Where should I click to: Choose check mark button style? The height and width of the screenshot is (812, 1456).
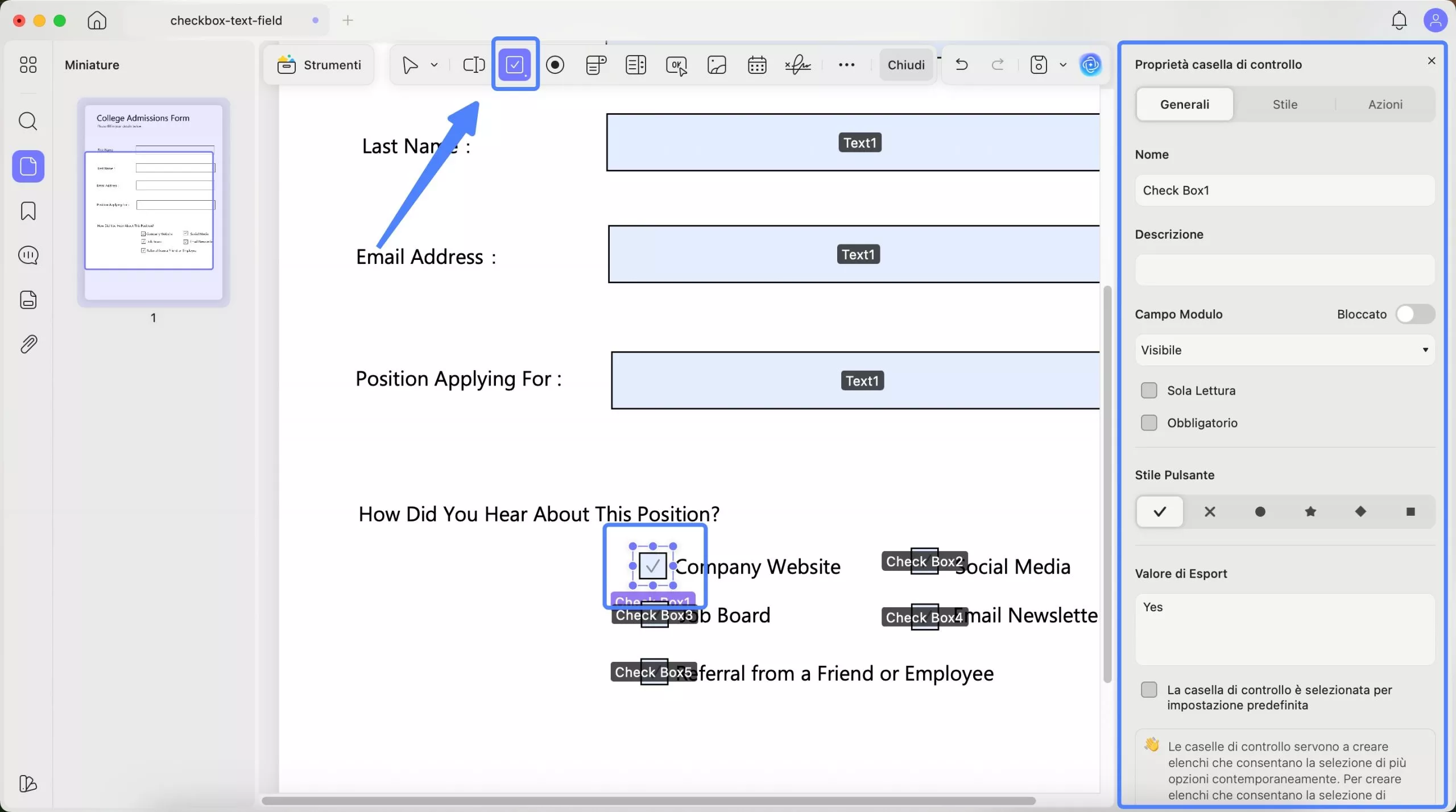tap(1160, 512)
